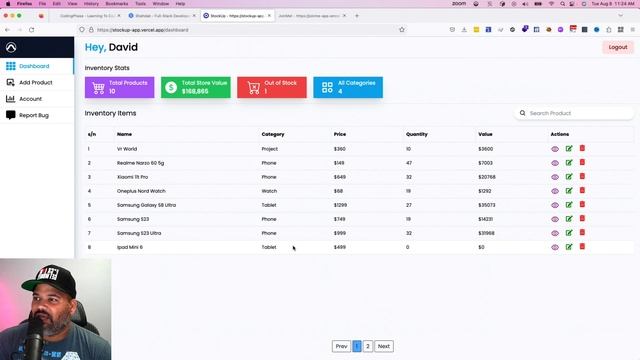The image size is (640, 360).
Task: Go to page 2 of inventory
Action: [x=368, y=346]
